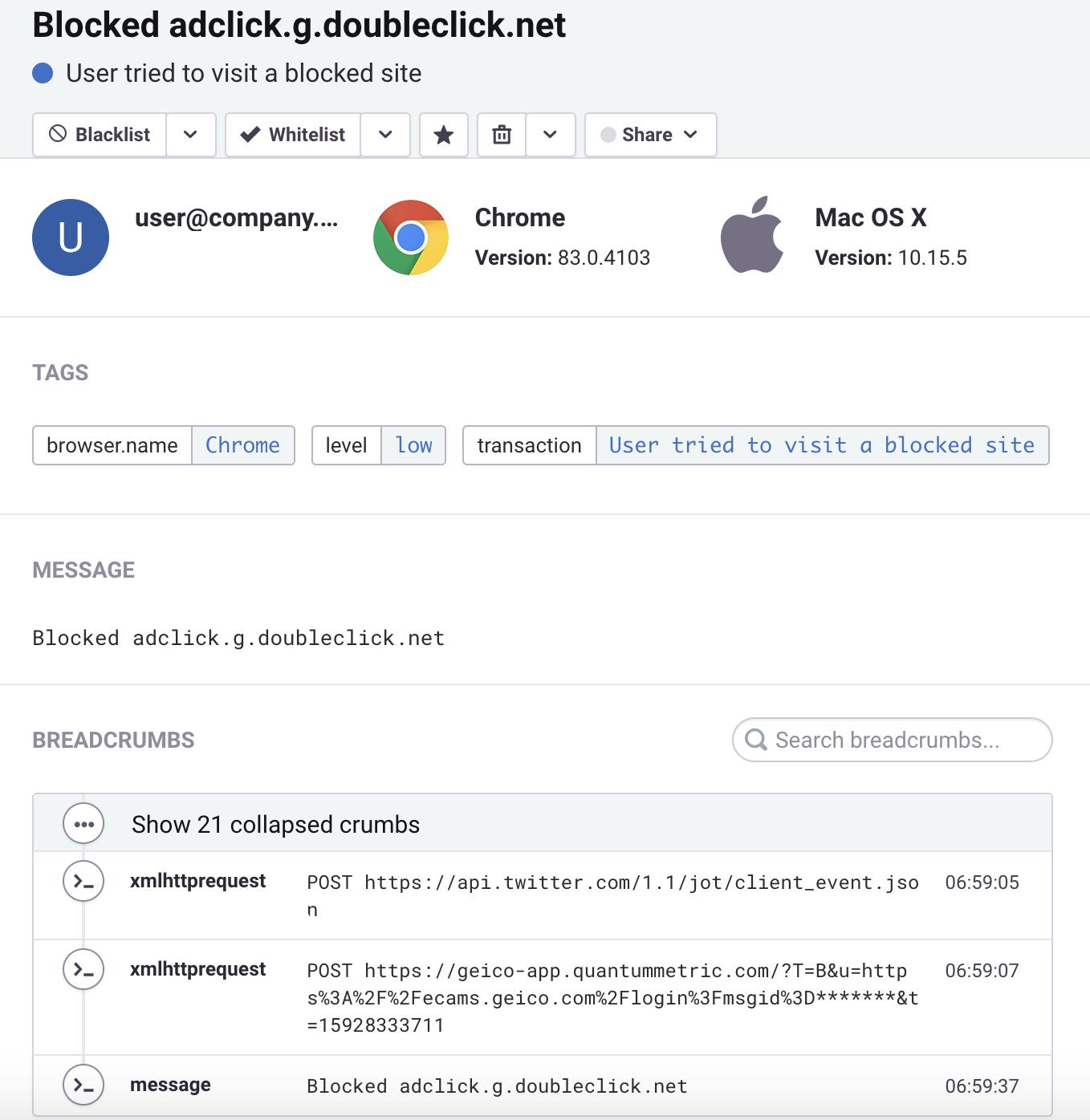Click the terminal icon of the twitter request crumb
Viewport: 1090px width, 1120px height.
pos(83,882)
